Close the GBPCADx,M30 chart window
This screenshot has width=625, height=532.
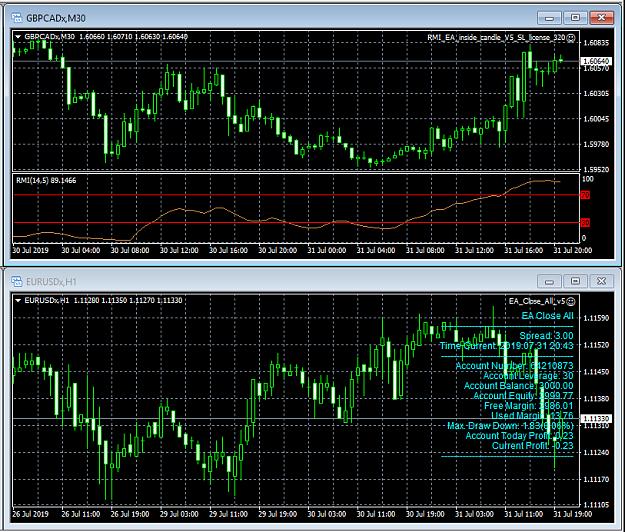[601, 18]
